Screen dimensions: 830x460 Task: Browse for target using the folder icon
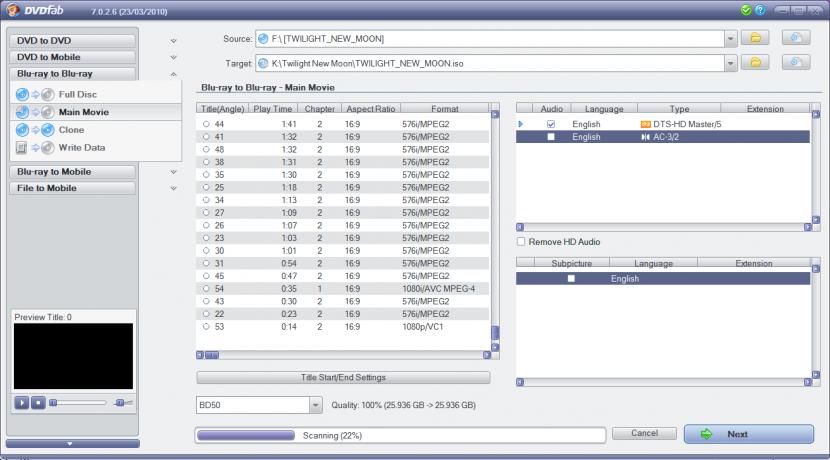tap(757, 62)
